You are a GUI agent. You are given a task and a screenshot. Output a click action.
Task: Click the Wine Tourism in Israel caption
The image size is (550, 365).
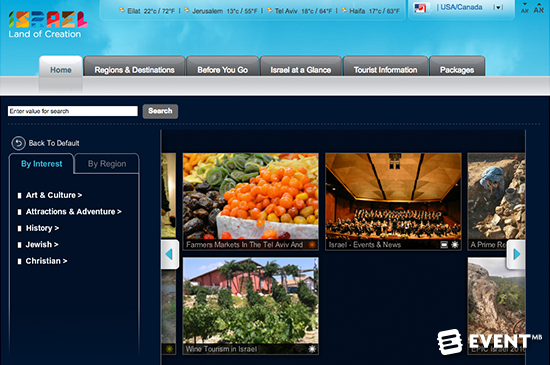221,349
